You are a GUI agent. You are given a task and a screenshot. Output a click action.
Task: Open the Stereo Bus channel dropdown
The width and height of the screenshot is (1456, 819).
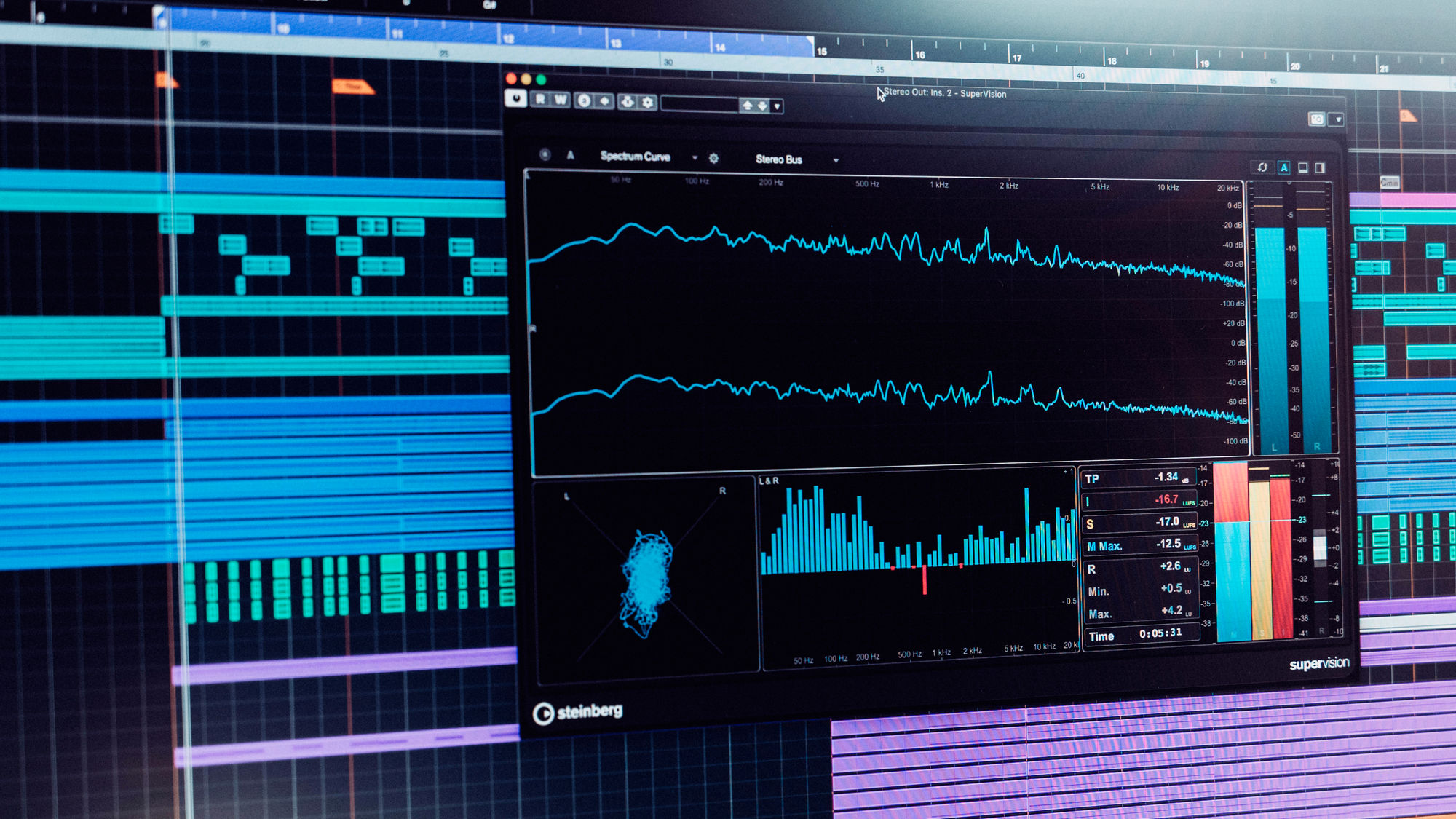coord(836,160)
